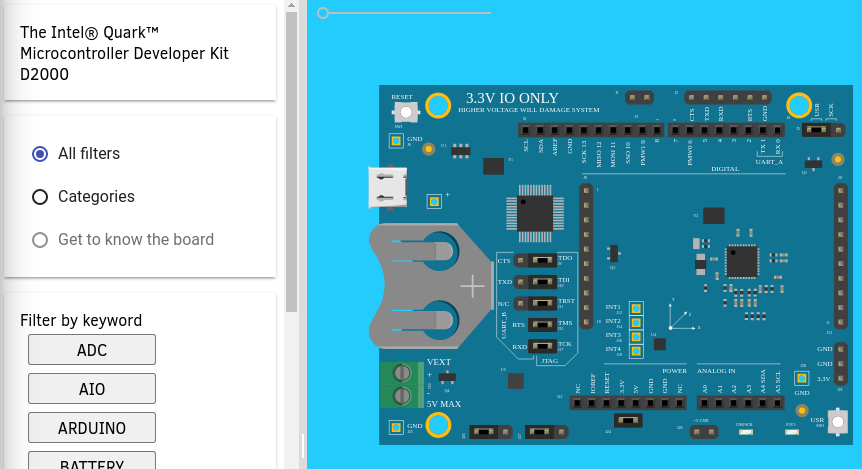Click the accelerometer XYZ axis diagram
862x469 pixels.
683,314
